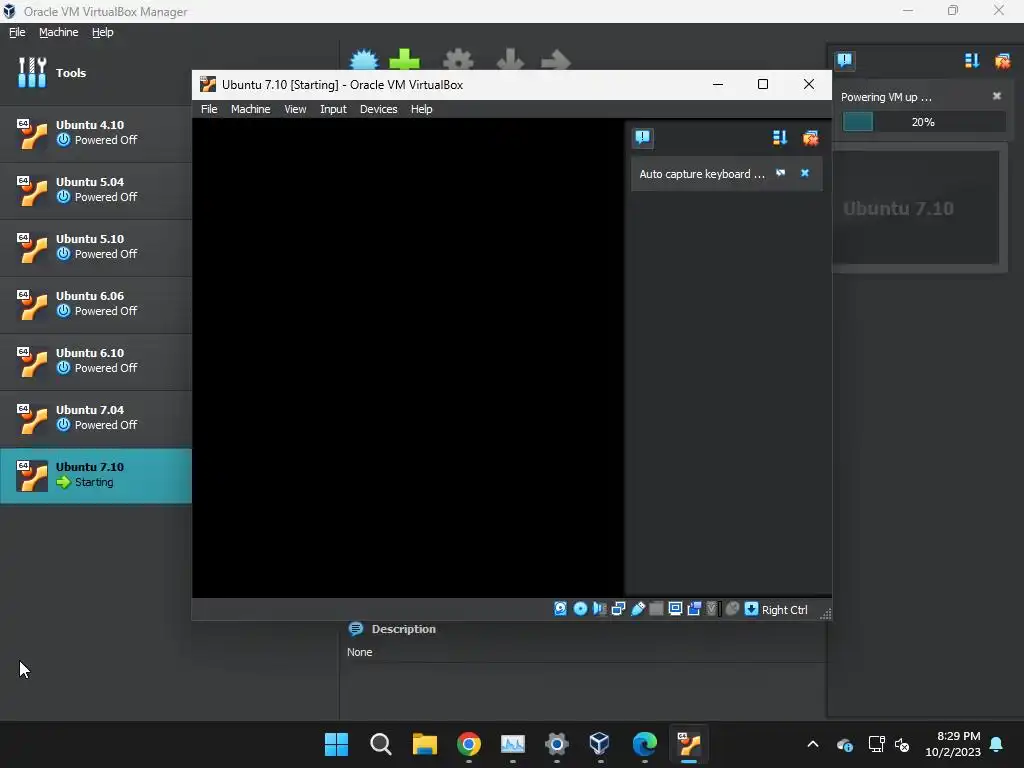
Task: Open File menu in Ubuntu 7.10 window
Action: click(x=209, y=109)
